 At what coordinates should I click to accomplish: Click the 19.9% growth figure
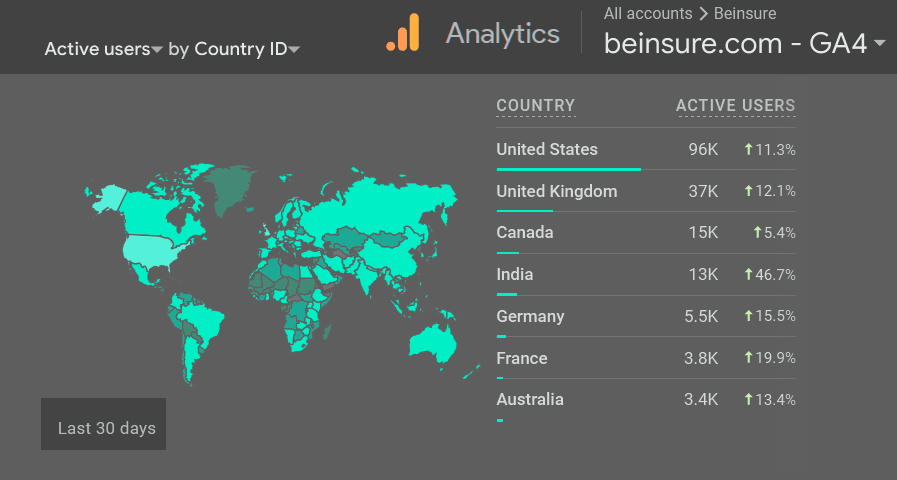[775, 358]
